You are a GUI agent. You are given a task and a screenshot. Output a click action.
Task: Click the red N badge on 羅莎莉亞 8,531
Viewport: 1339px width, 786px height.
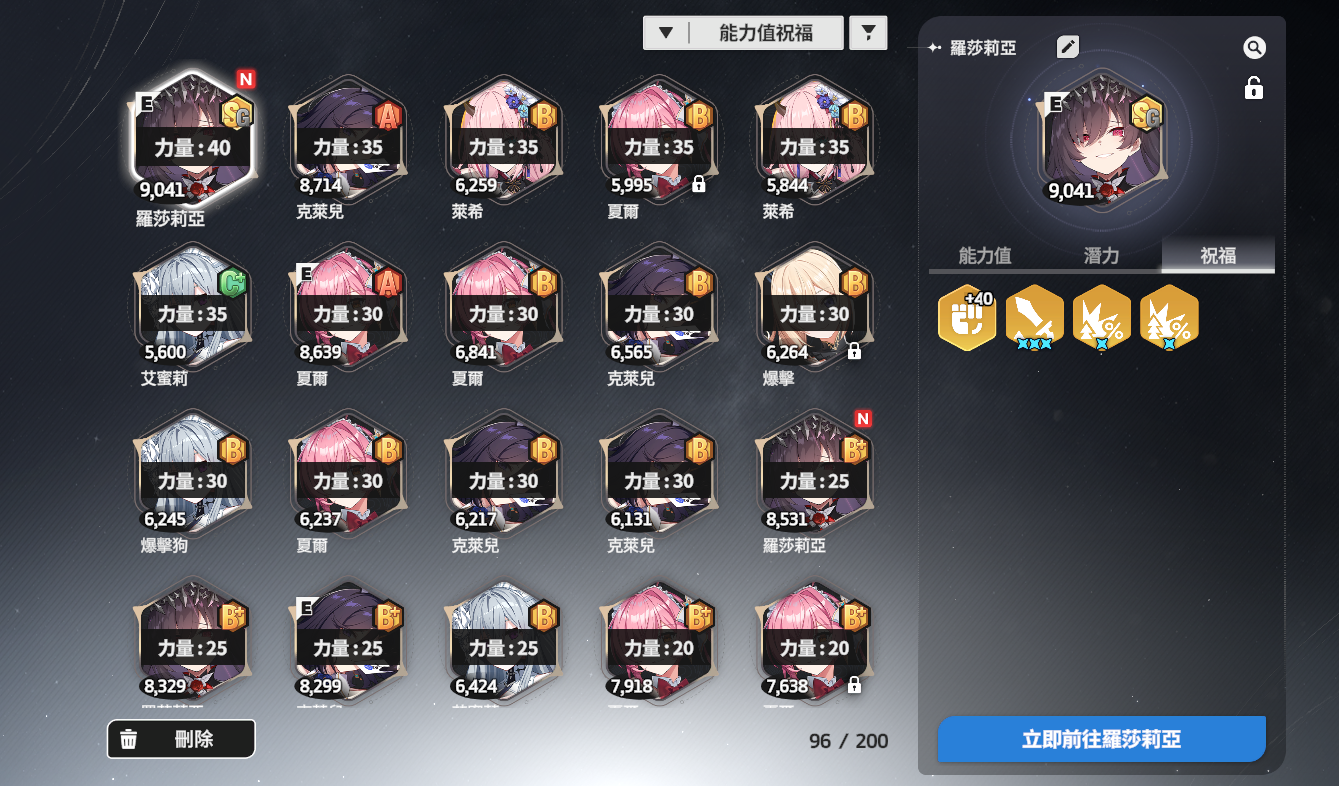point(863,418)
